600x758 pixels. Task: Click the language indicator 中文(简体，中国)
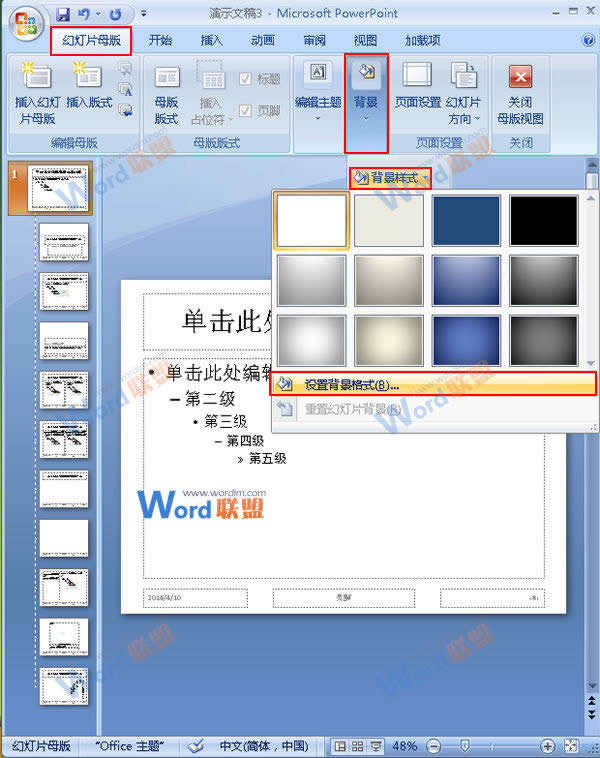click(264, 746)
